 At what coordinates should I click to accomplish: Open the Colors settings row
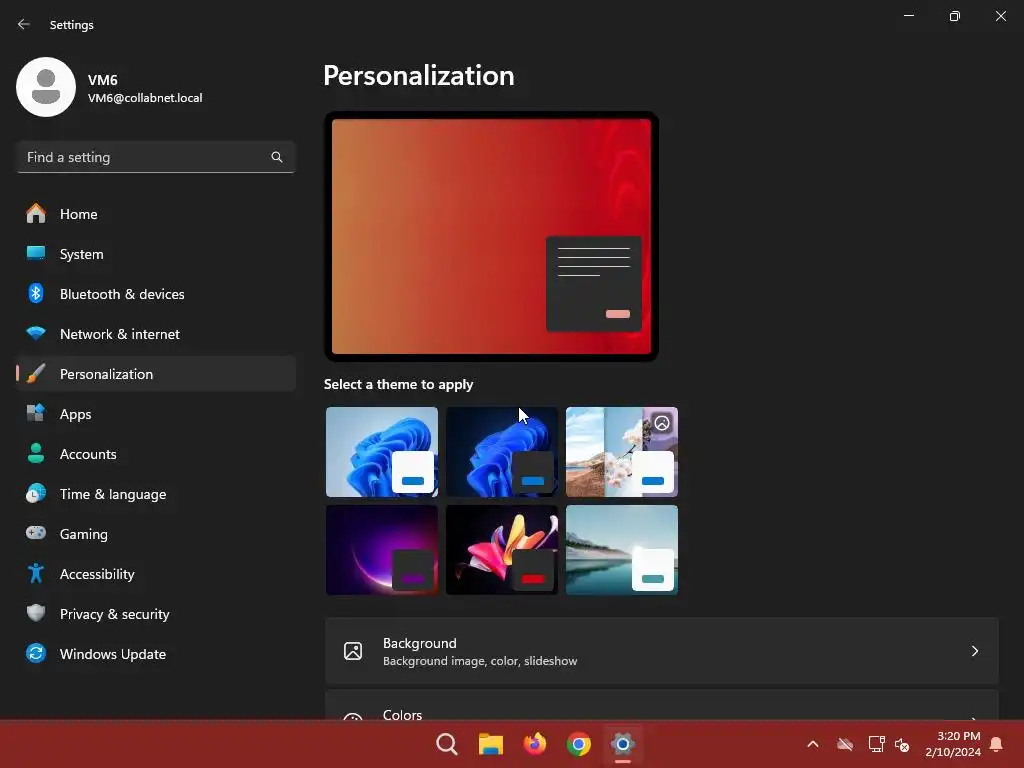[x=662, y=705]
